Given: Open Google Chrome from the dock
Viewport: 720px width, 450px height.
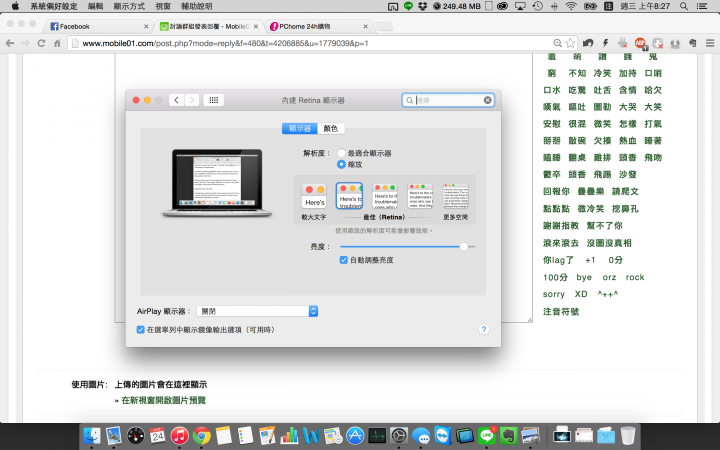Looking at the screenshot, I should click(x=202, y=436).
